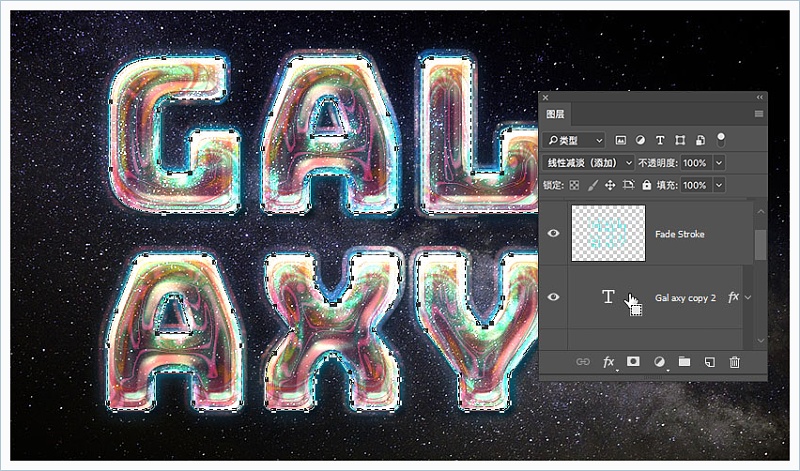Add a layer style via fx button

tap(608, 362)
